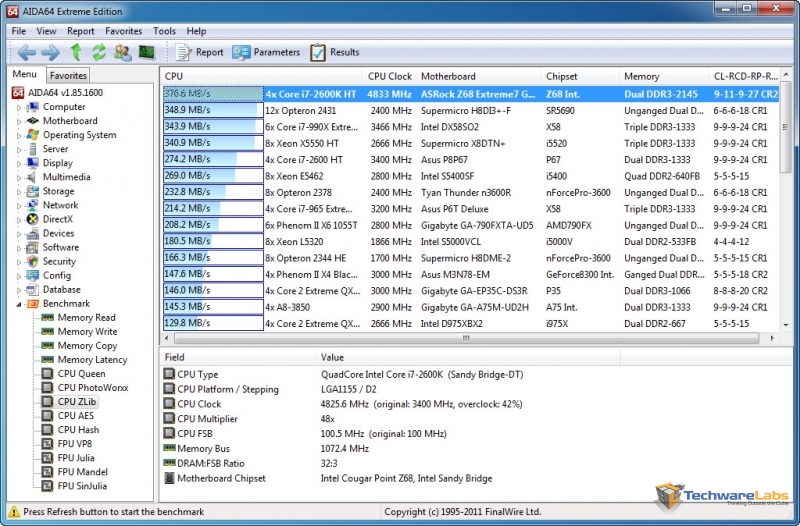Select the Memory Read benchmark icon

(x=47, y=317)
